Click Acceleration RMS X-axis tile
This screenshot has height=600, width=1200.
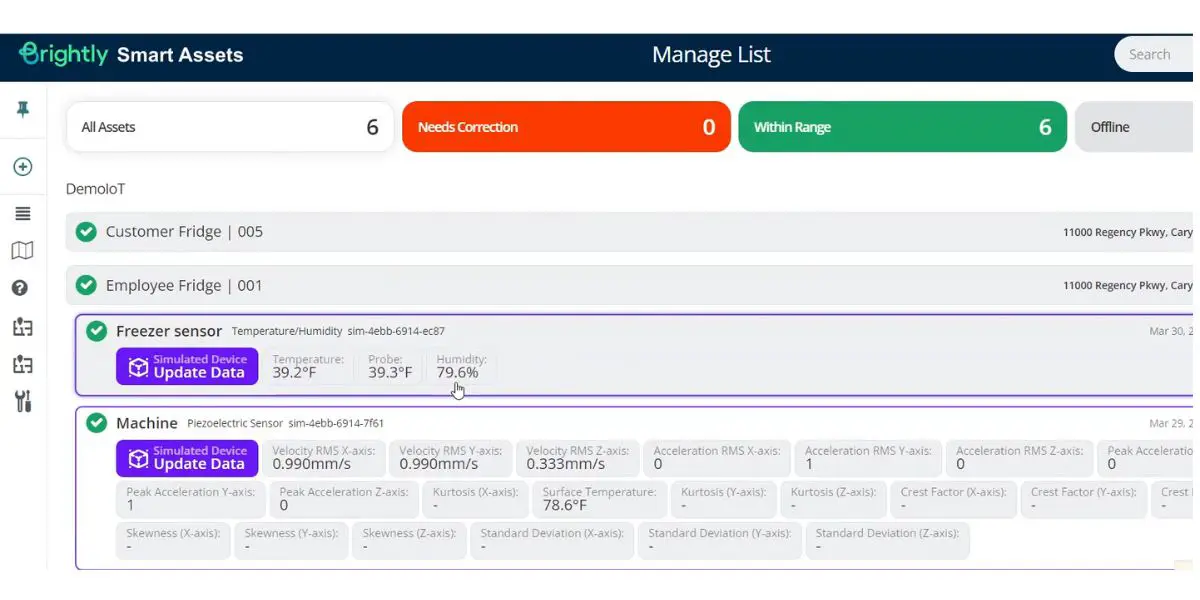[717, 458]
